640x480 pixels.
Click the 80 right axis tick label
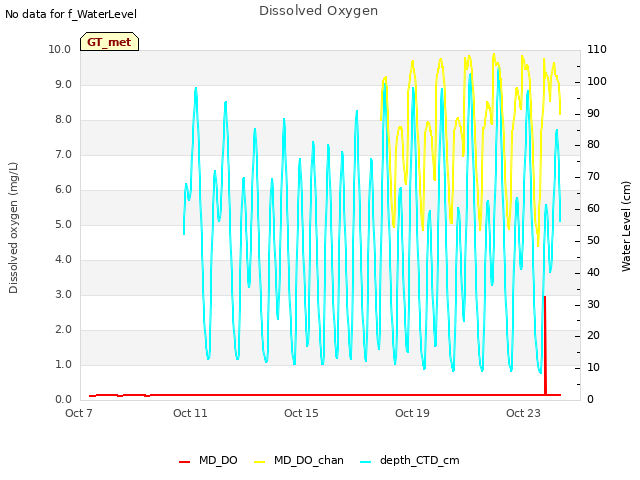tap(593, 144)
